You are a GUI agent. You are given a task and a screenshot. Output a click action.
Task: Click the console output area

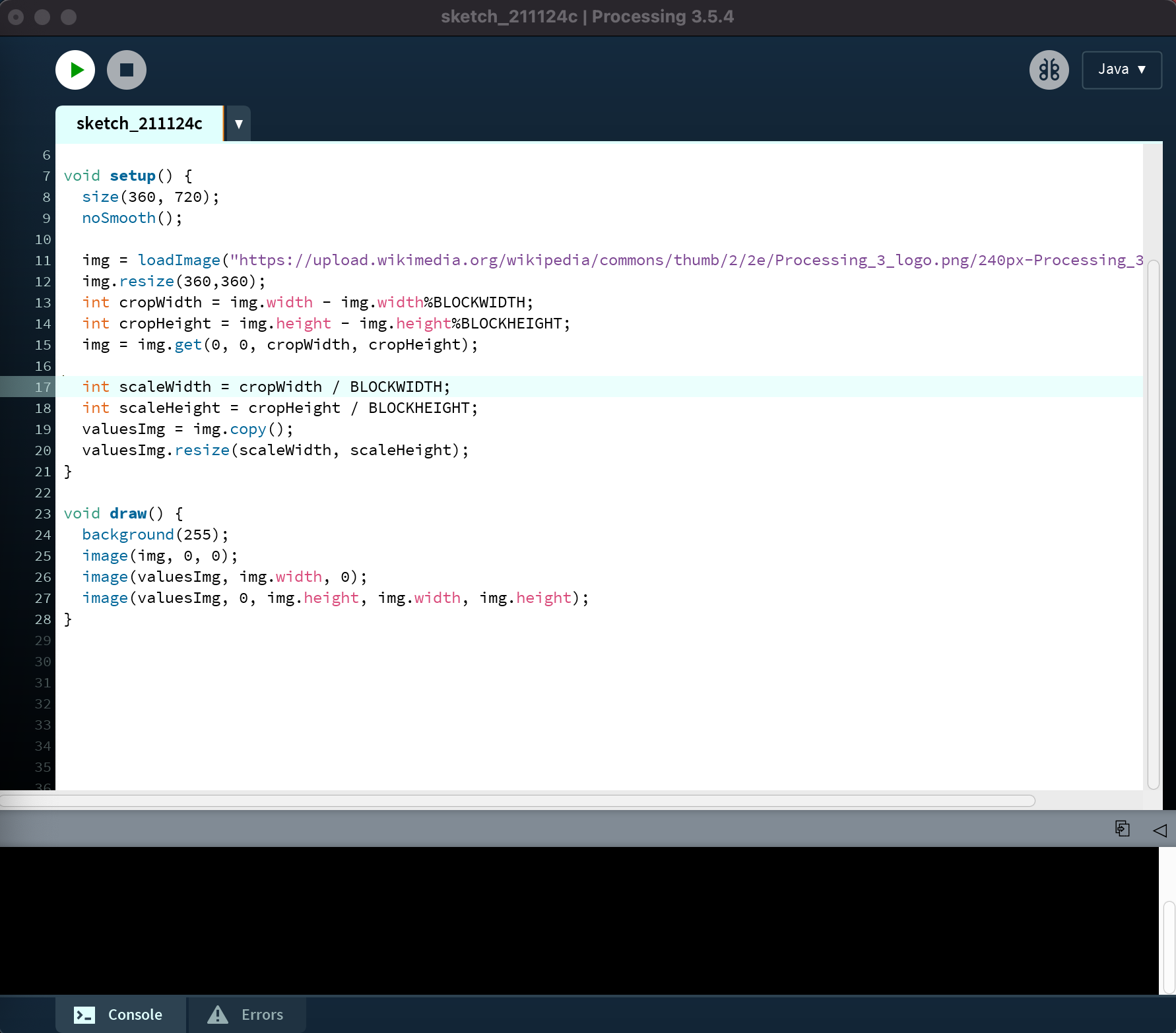click(579, 921)
